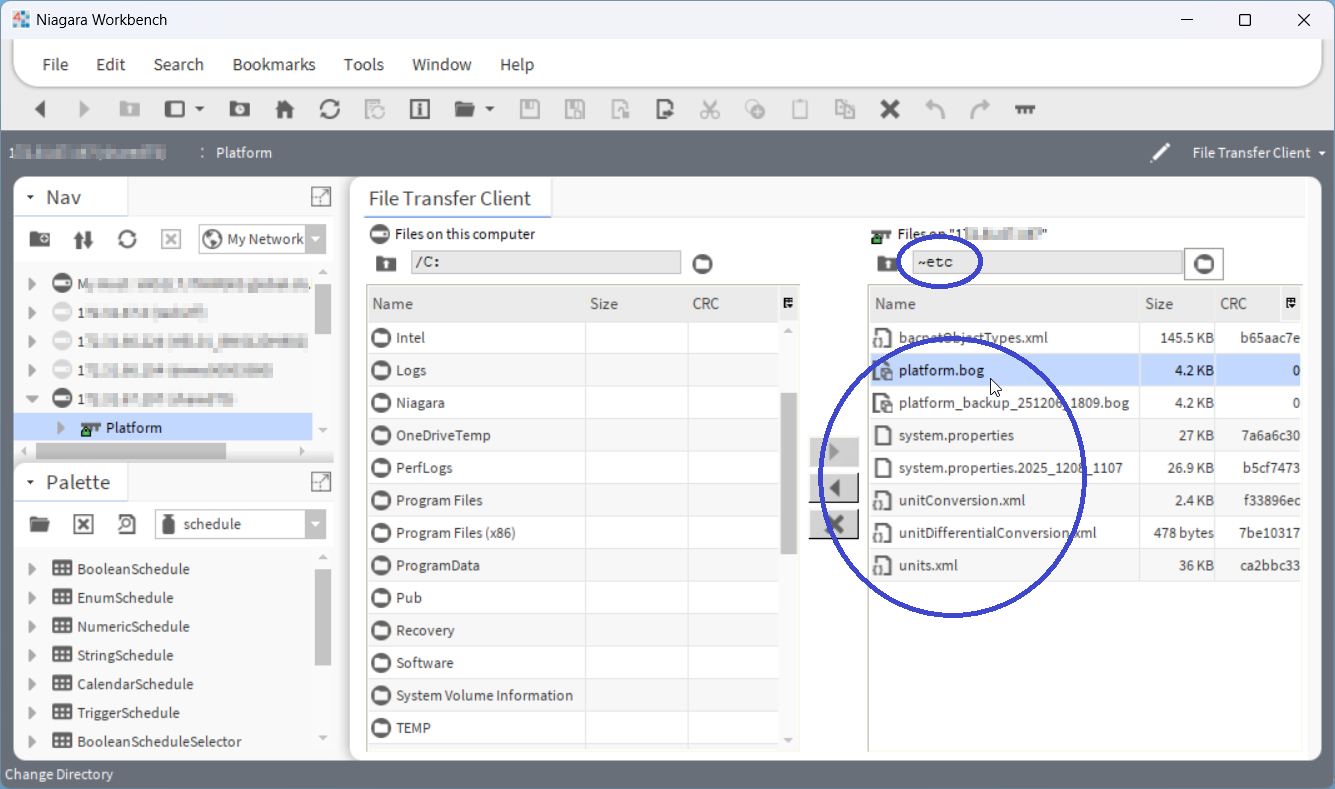Click the Palette preview search icon
Image resolution: width=1335 pixels, height=789 pixels.
[127, 524]
